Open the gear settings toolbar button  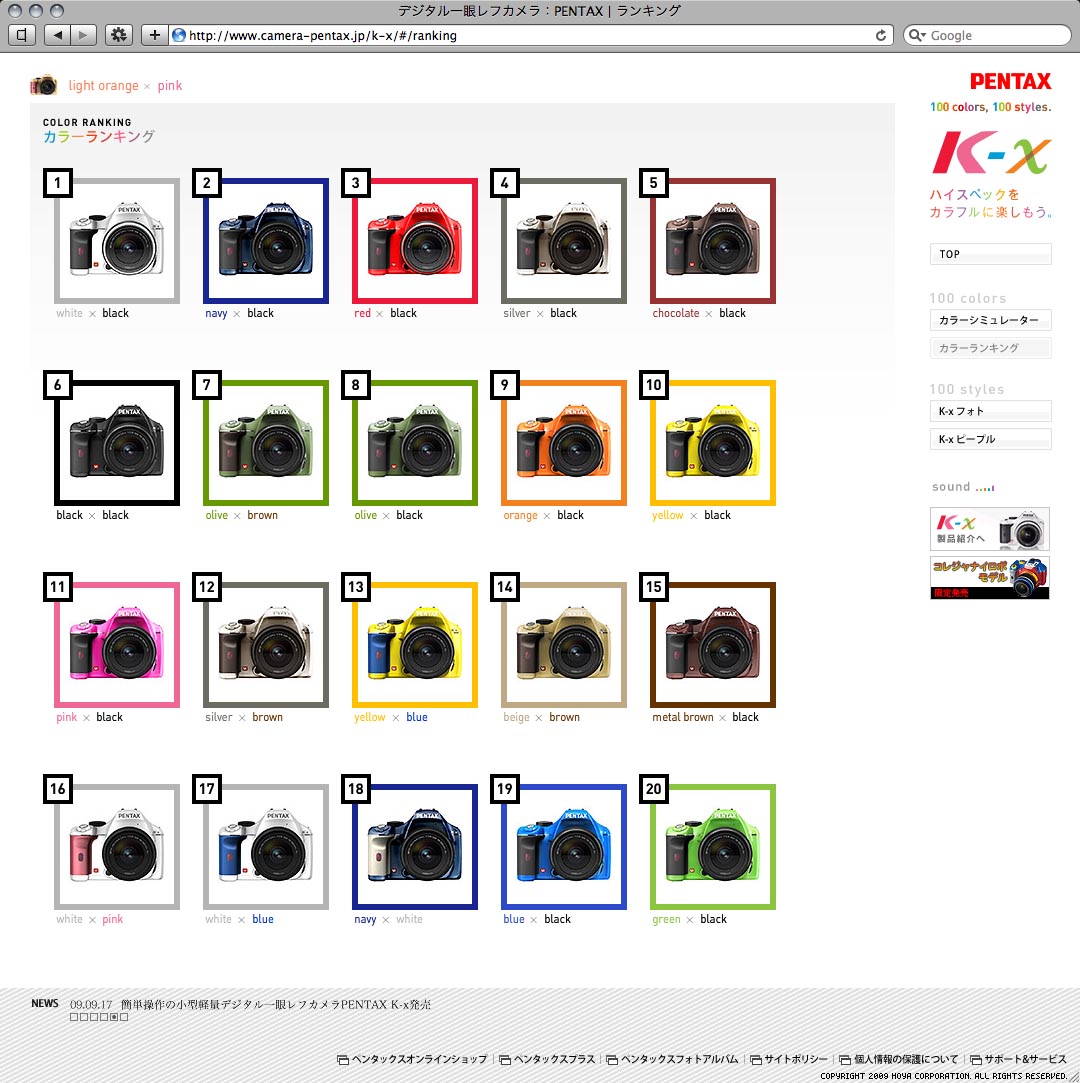pos(119,35)
